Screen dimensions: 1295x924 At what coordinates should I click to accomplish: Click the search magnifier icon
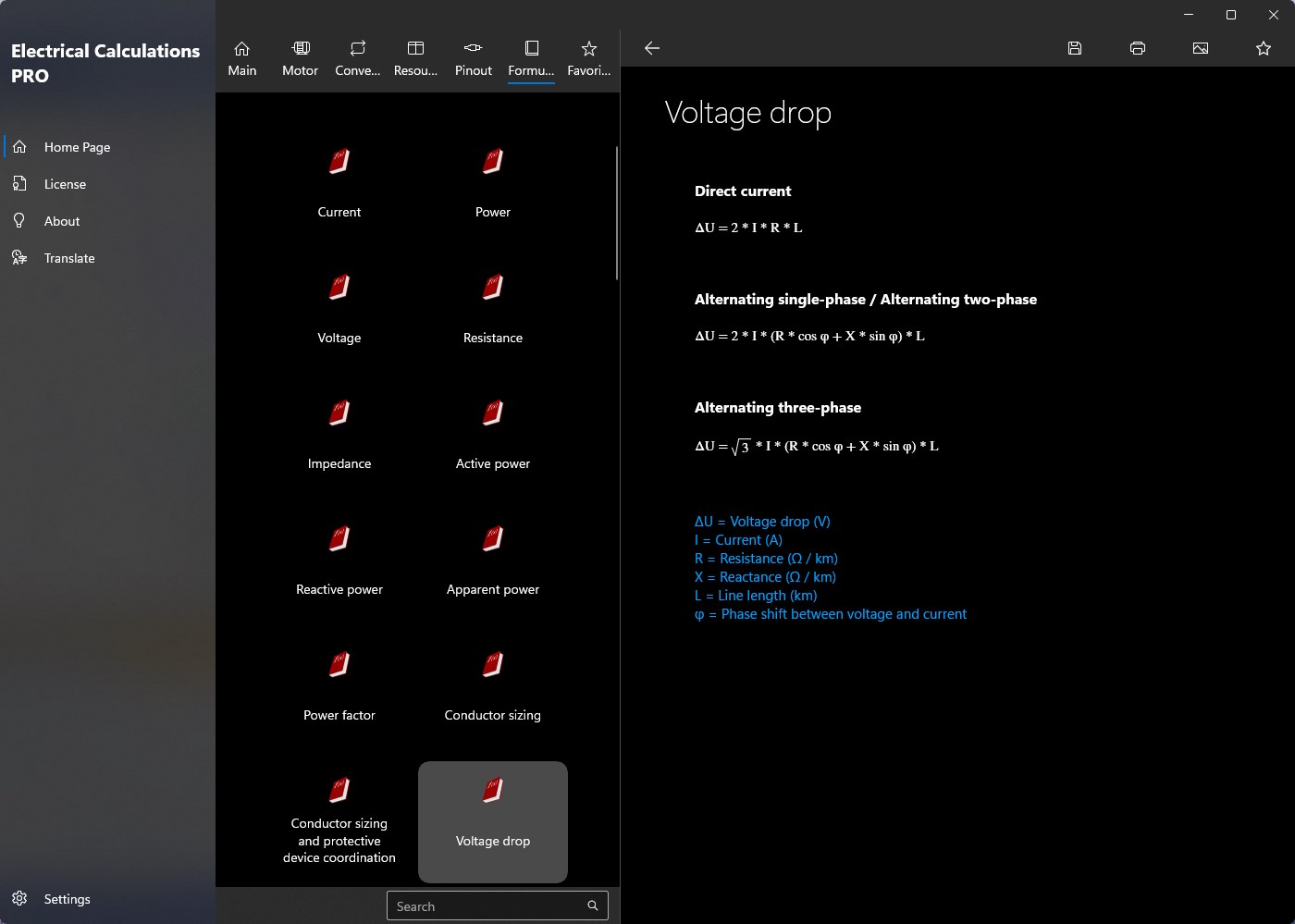tap(593, 906)
